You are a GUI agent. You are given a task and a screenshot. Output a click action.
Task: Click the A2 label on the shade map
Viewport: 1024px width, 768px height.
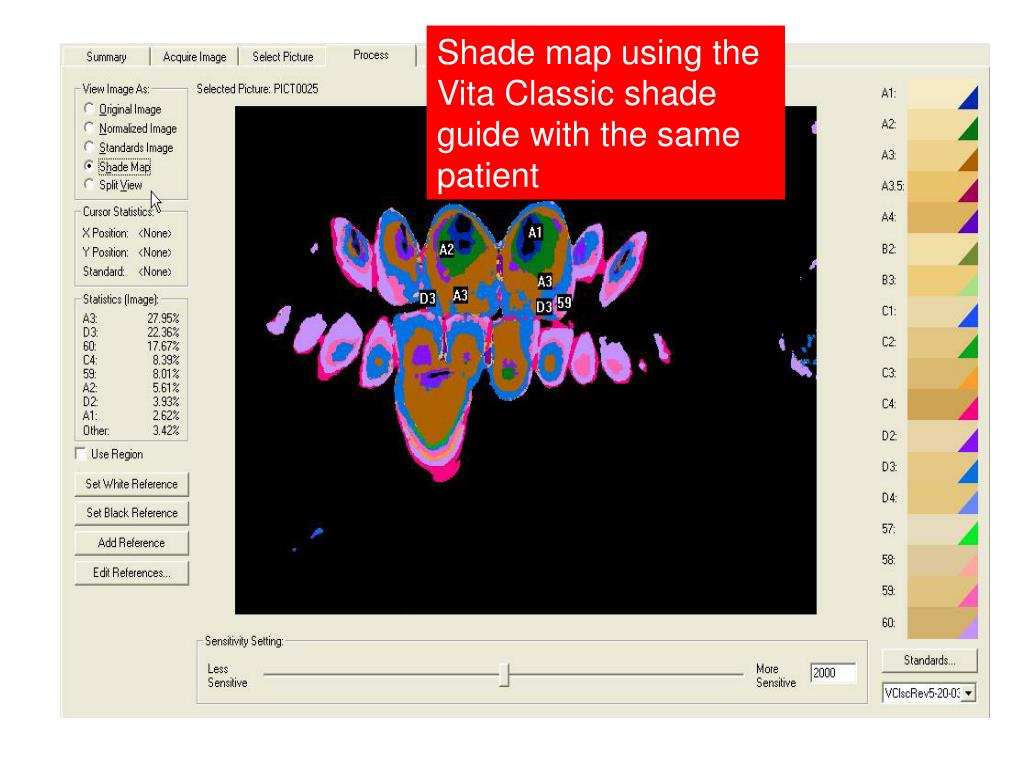click(446, 249)
